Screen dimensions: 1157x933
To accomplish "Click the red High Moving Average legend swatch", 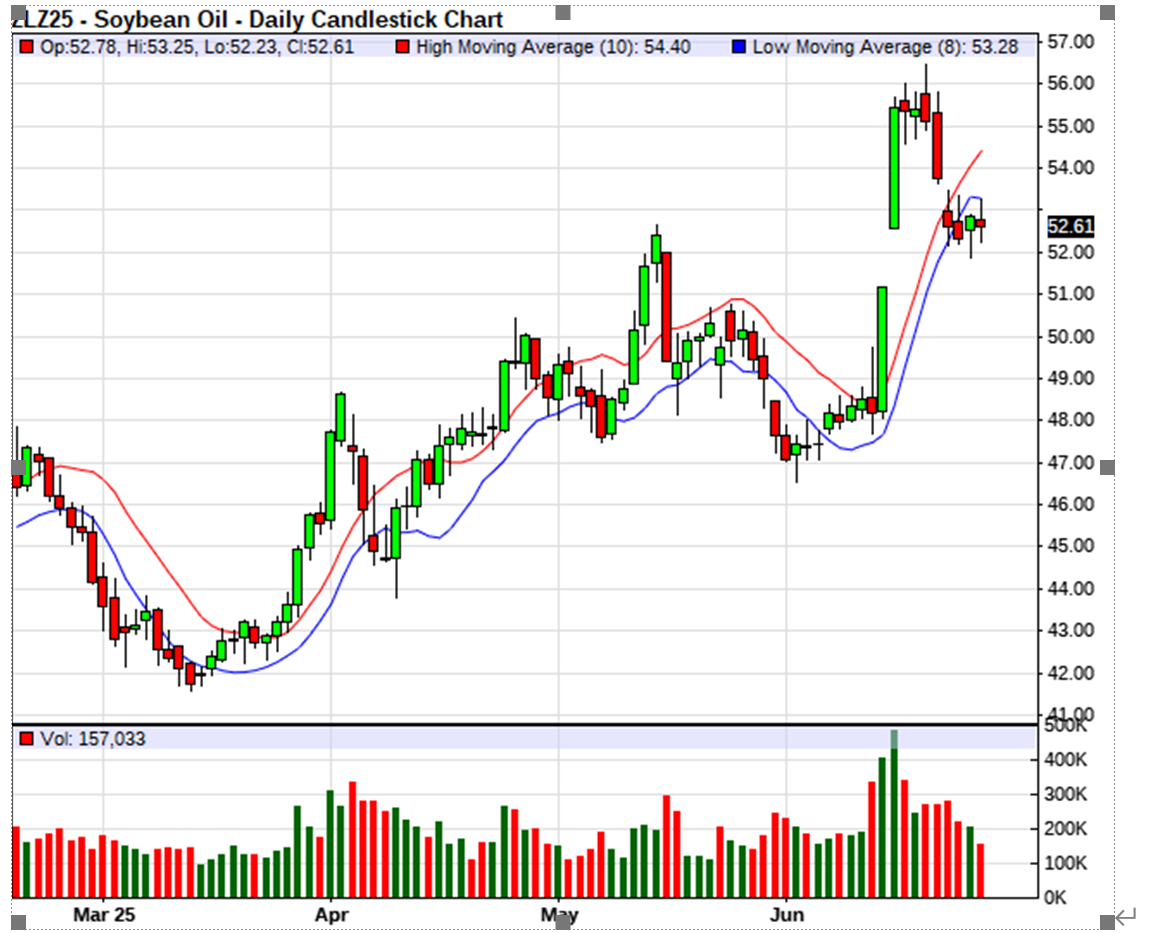I will coord(402,47).
